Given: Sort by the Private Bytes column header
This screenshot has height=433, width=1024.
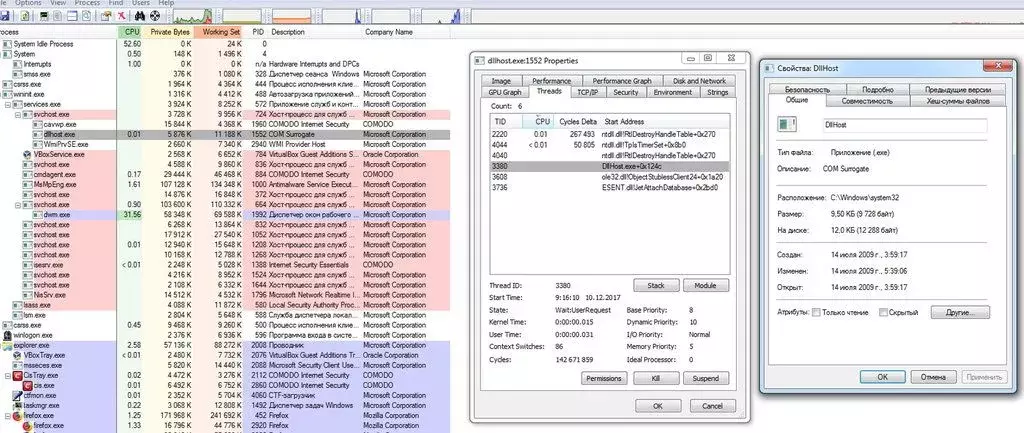Looking at the screenshot, I should click(167, 31).
